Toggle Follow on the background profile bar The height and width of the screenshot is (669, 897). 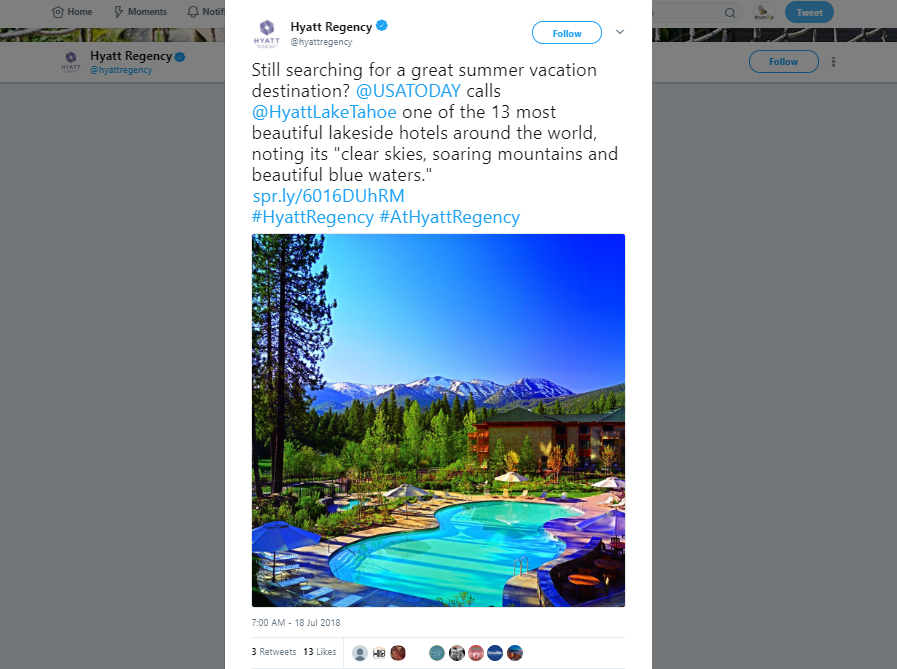783,61
